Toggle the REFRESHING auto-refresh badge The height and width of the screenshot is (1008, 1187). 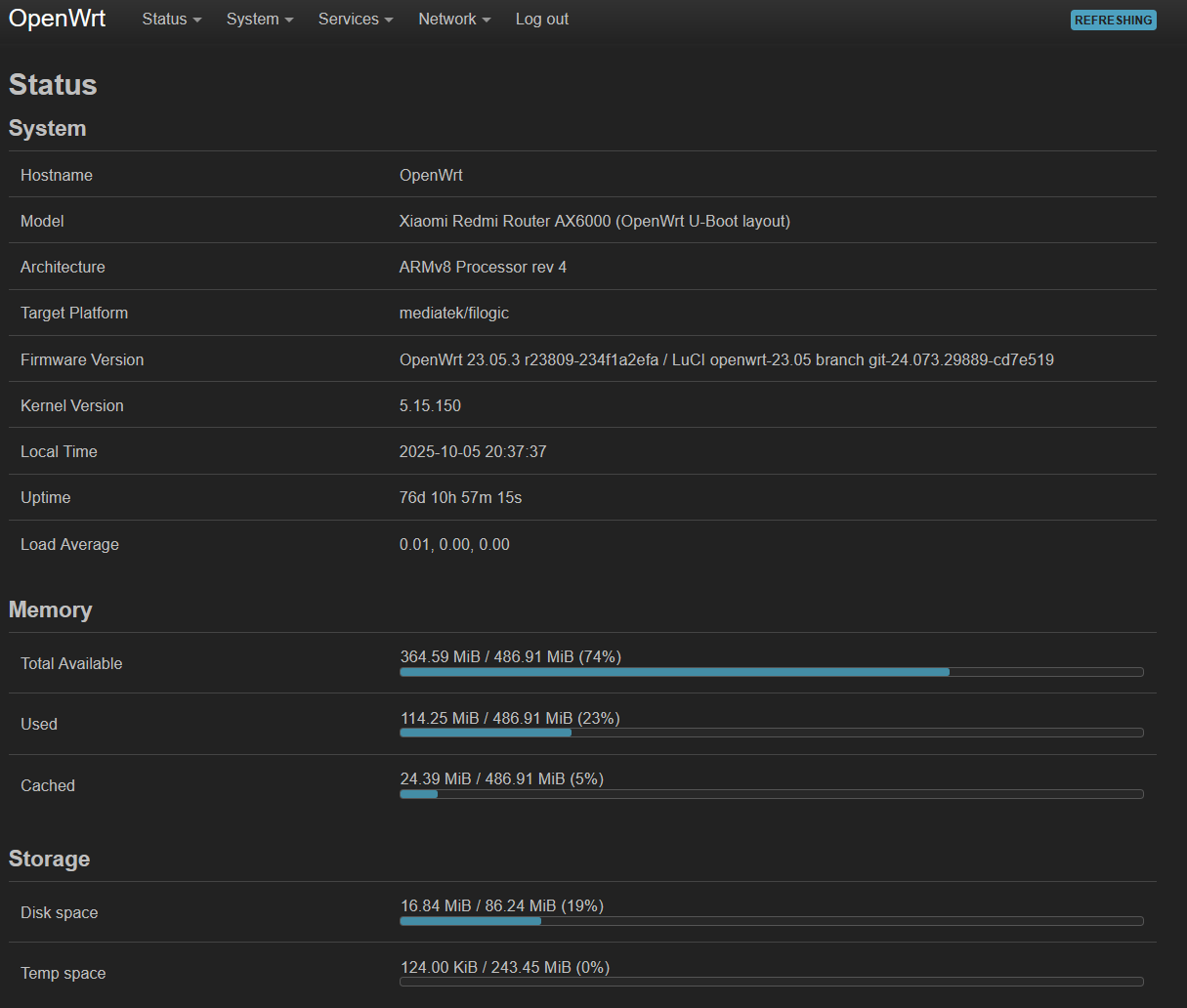1113,21
